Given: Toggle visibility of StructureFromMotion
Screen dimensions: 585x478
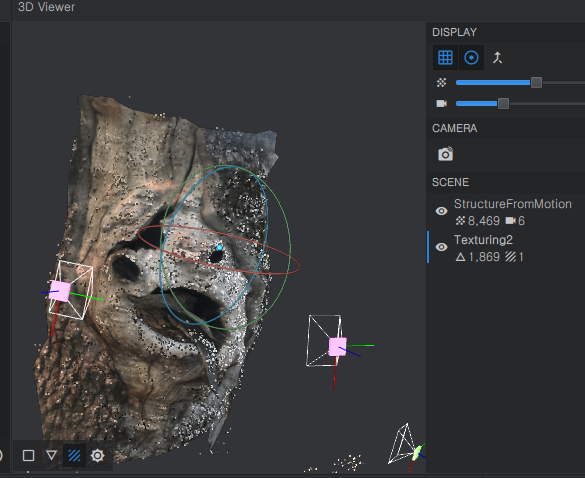Looking at the screenshot, I should (441, 211).
